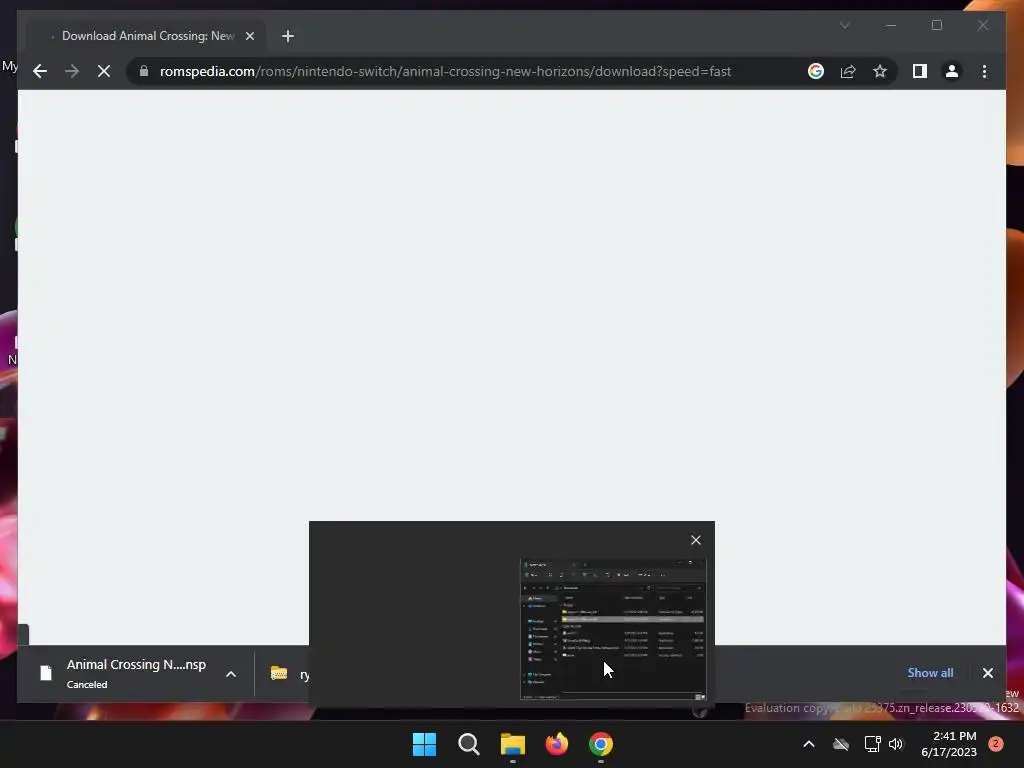This screenshot has height=768, width=1024.
Task: Close the Chrome downloads bar
Action: pyautogui.click(x=987, y=673)
